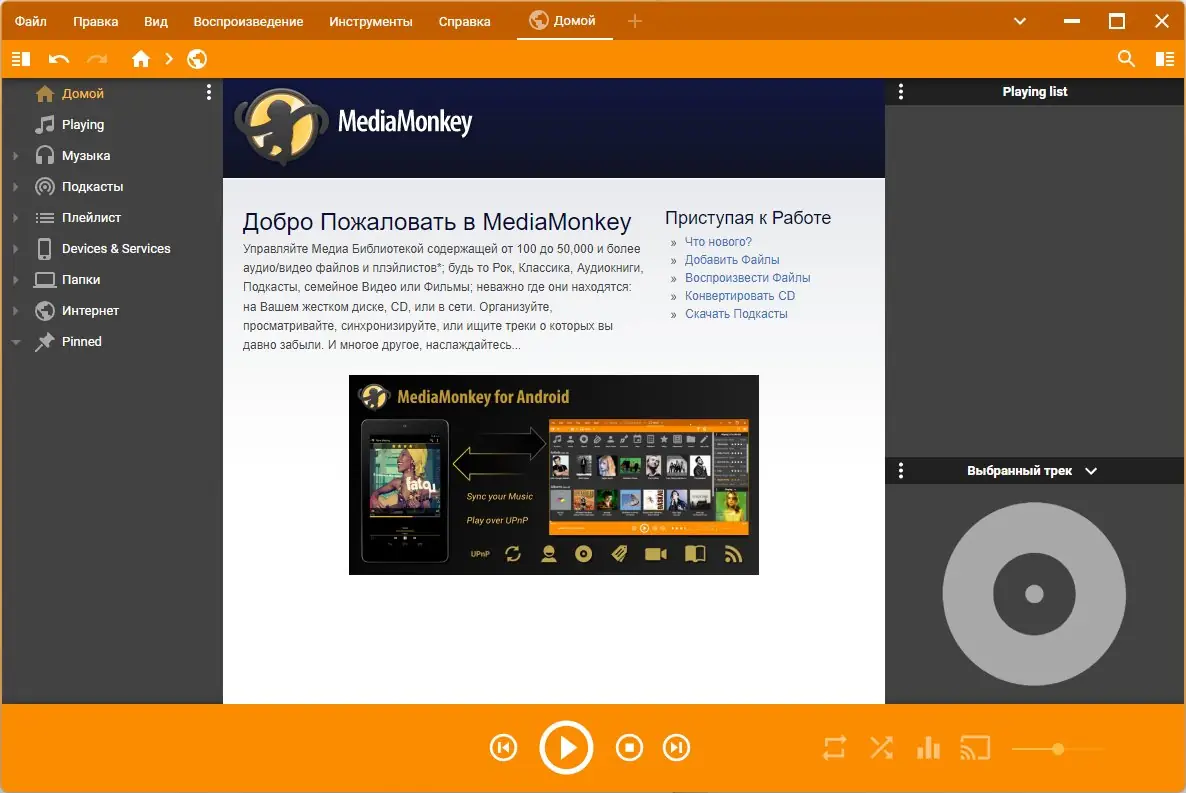
Task: Open the Справка menu
Action: click(x=464, y=21)
